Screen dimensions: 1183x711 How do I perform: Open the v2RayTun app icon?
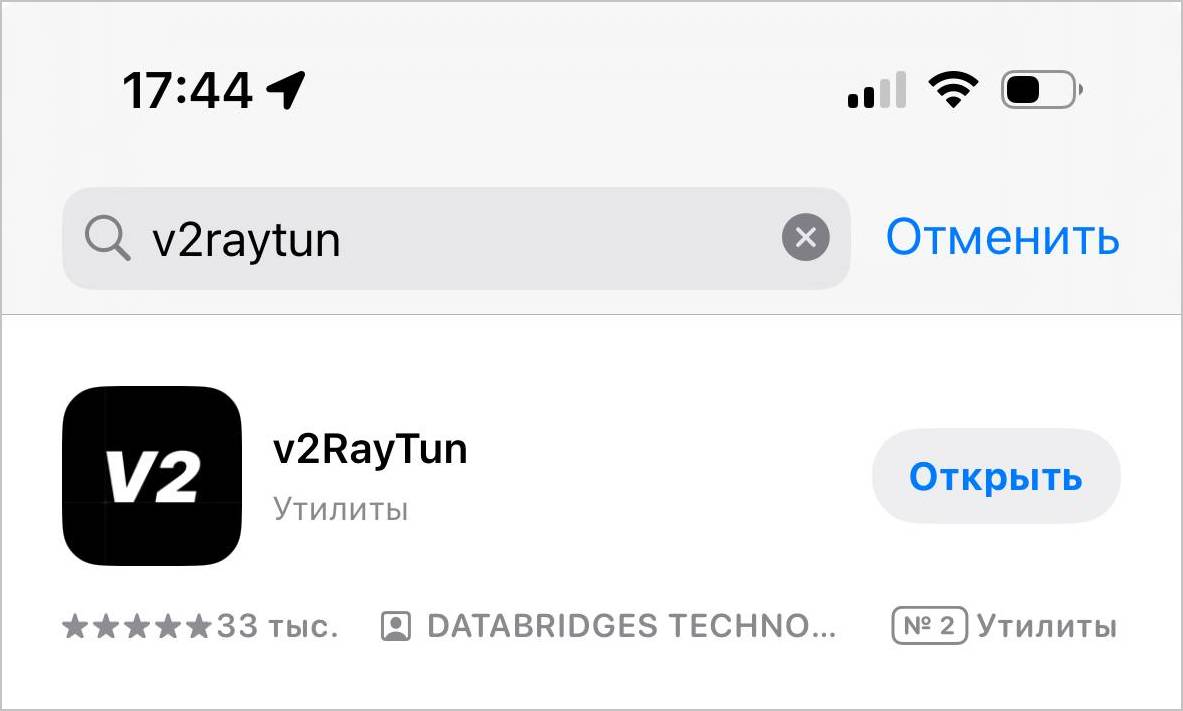coord(152,476)
